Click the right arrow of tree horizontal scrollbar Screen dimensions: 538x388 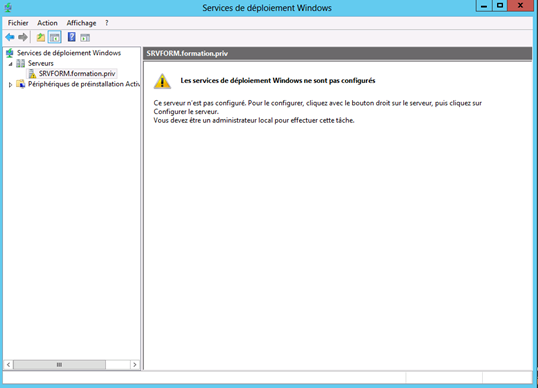135,365
